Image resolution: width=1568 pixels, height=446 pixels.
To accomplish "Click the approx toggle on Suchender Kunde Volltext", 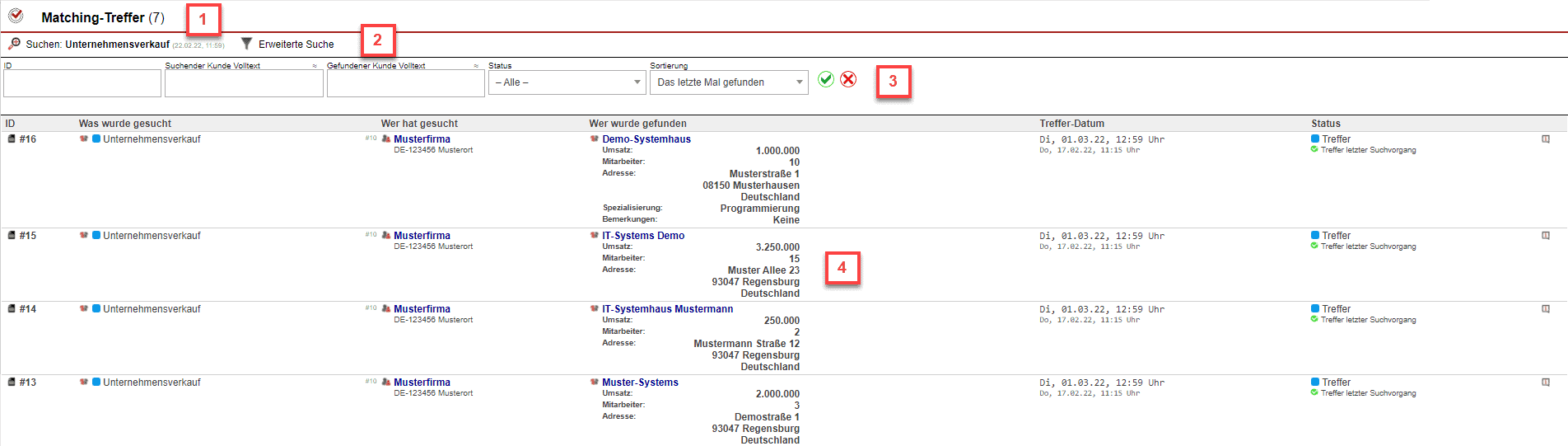I will click(315, 66).
